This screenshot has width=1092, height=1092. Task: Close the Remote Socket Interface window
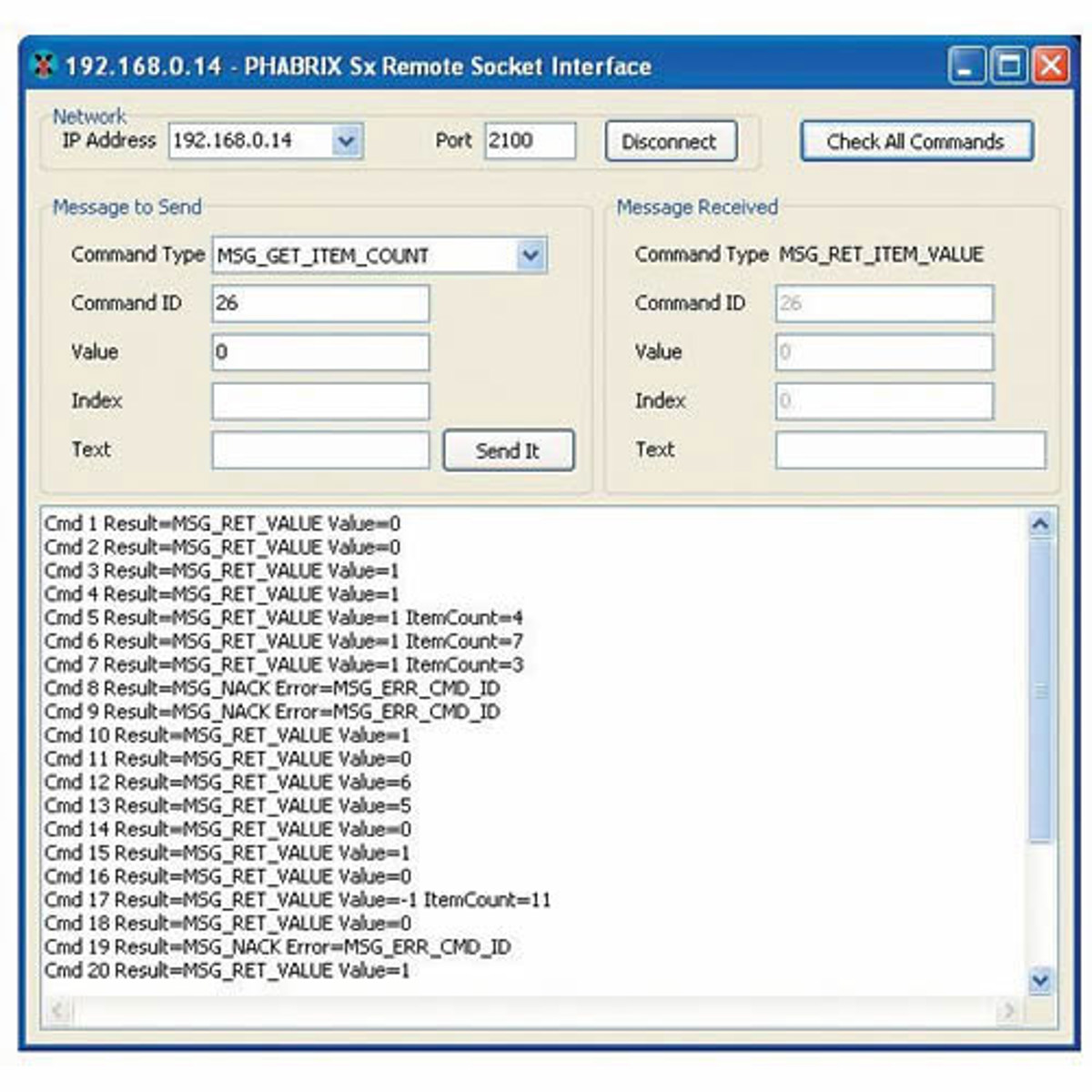coord(1051,66)
